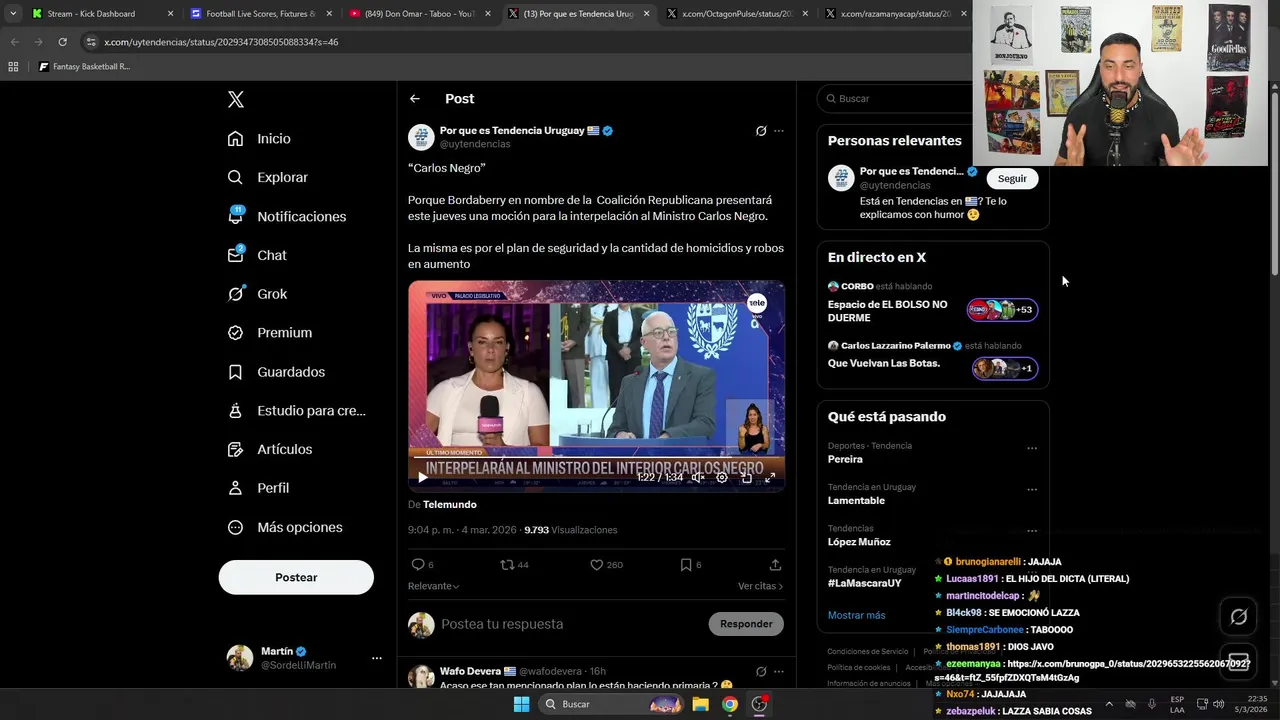The image size is (1280, 720).
Task: Expand video to fullscreen
Action: click(x=770, y=477)
